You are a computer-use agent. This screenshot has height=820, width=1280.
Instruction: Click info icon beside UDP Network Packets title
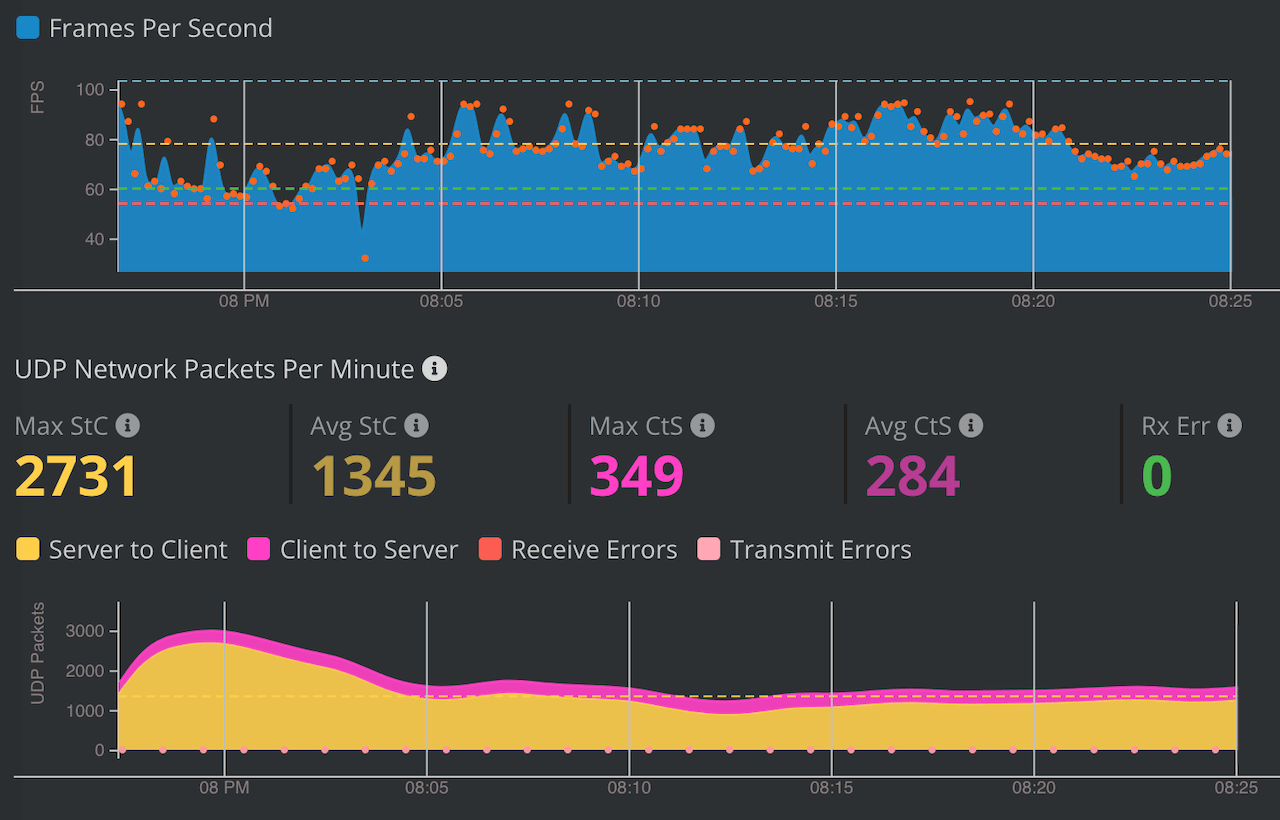434,369
